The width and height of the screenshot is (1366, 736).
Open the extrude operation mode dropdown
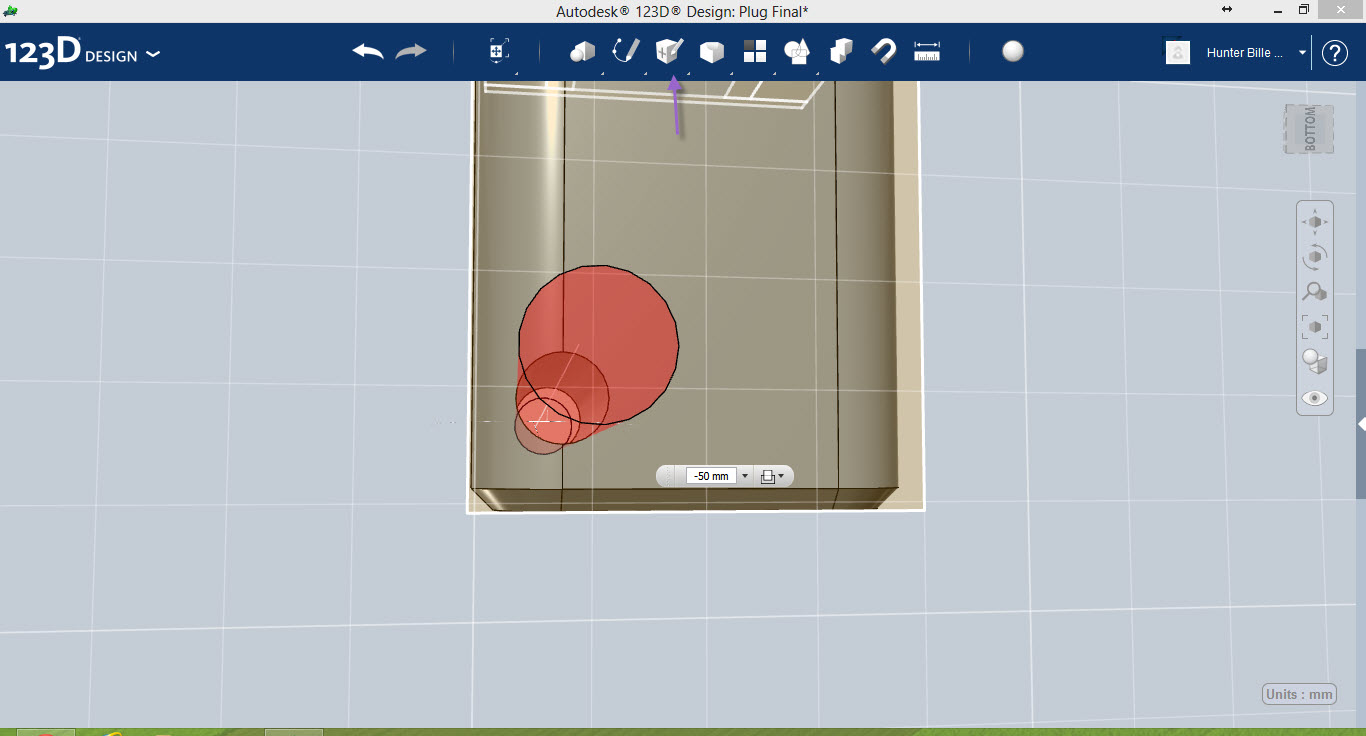[x=772, y=477]
